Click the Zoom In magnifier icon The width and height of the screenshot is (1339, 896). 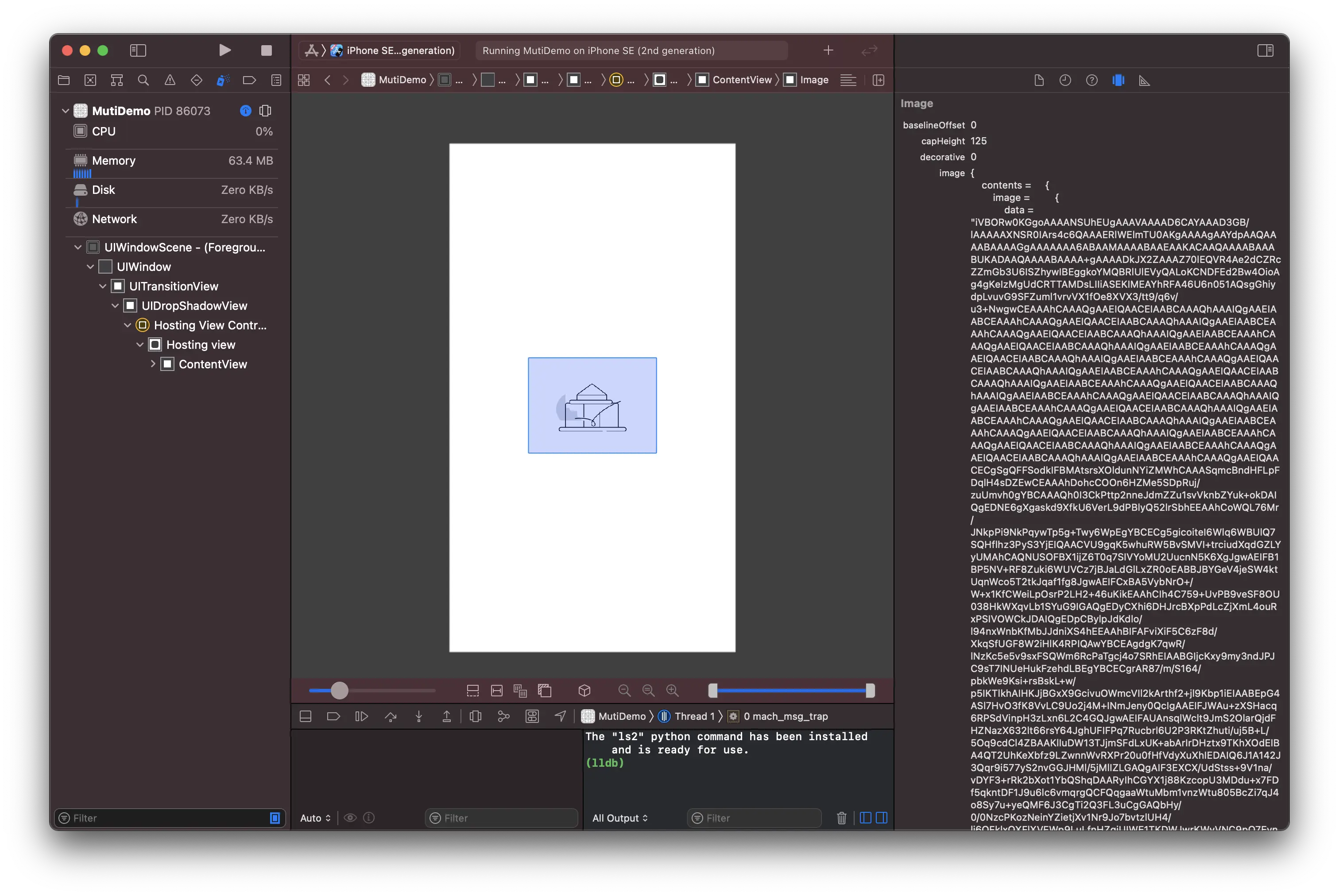[x=673, y=690]
